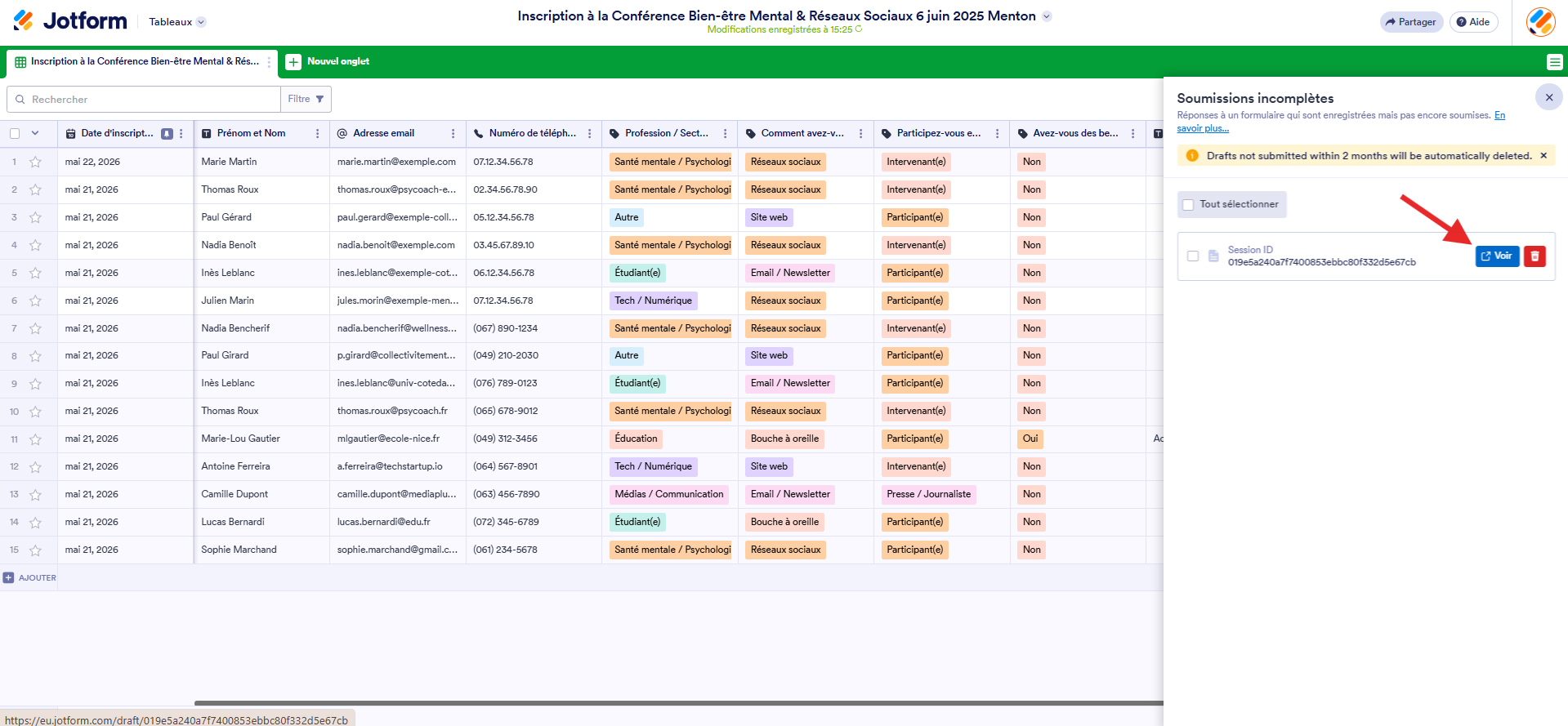Expand the Tableaux dropdown
1568x726 pixels.
tap(177, 22)
